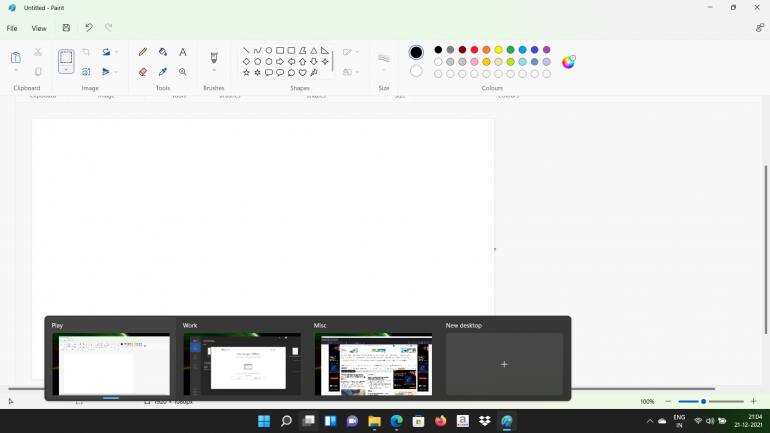This screenshot has height=433, width=770.
Task: Select the Colour 1 black circle
Action: (416, 52)
